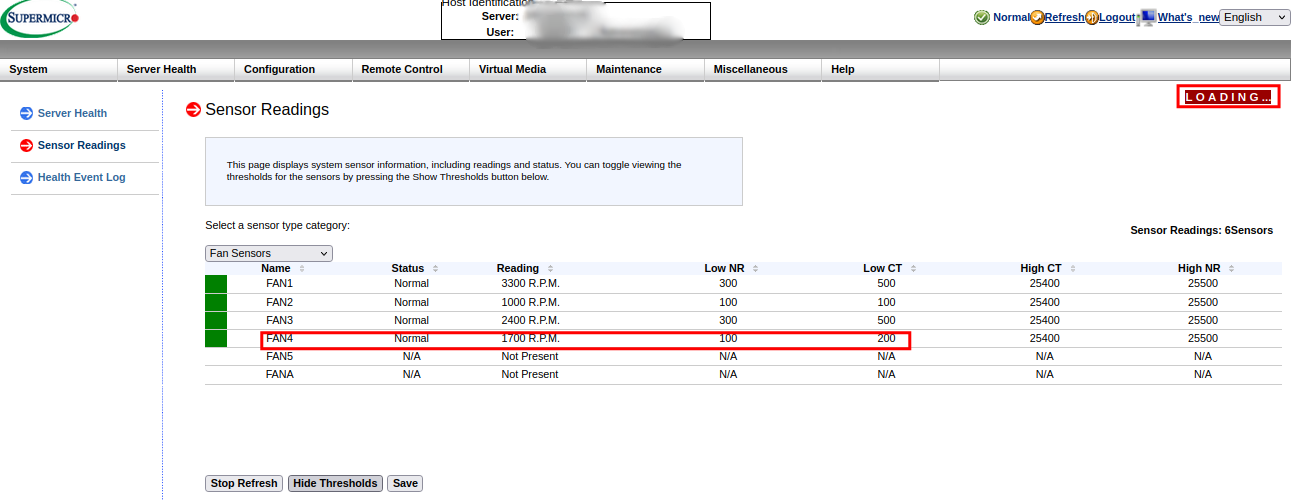Click the Not Present reading for FAN5

tap(530, 356)
